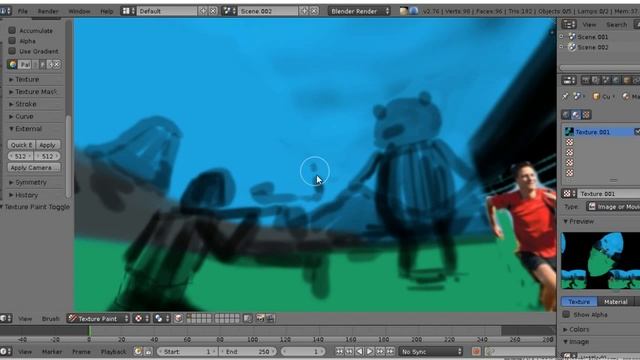This screenshot has width=640, height=360.
Task: Expand the Texture Mask panel
Action: (33, 91)
